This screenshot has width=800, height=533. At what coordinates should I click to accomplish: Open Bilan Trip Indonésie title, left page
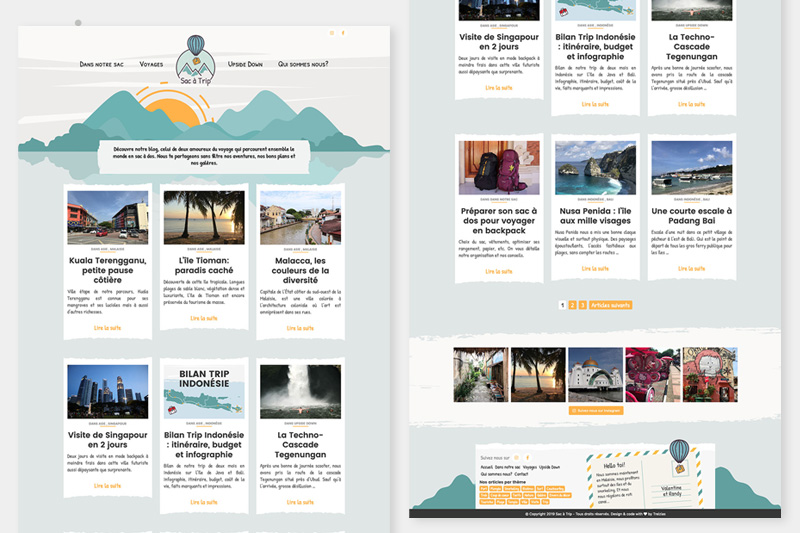pos(204,445)
